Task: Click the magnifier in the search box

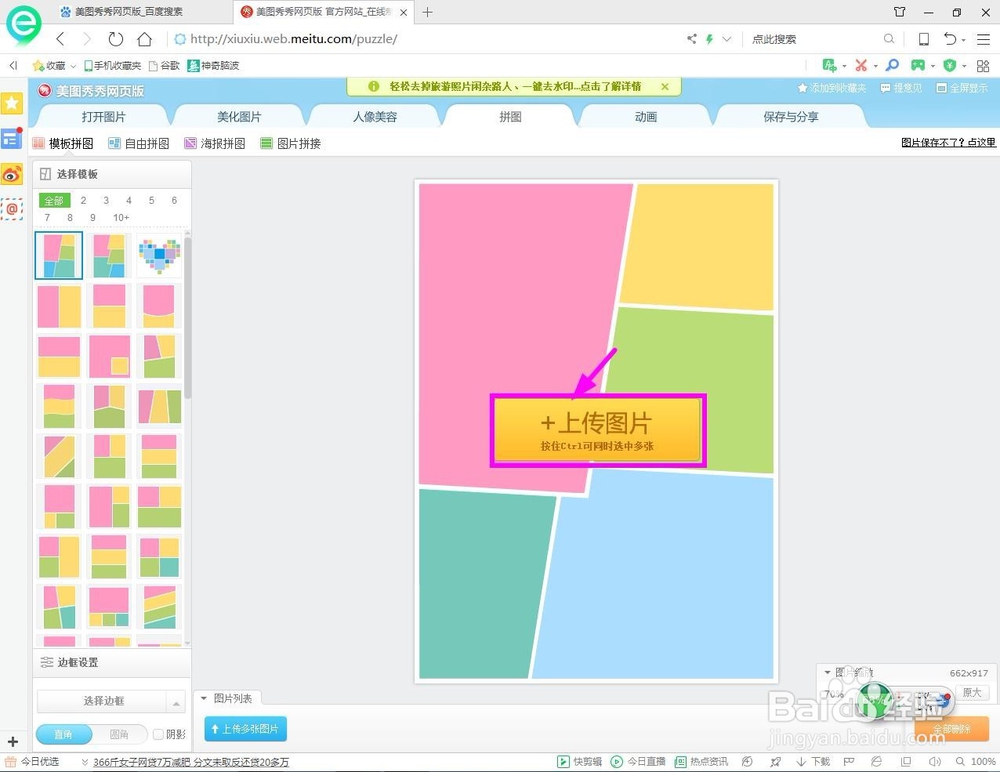Action: click(888, 39)
